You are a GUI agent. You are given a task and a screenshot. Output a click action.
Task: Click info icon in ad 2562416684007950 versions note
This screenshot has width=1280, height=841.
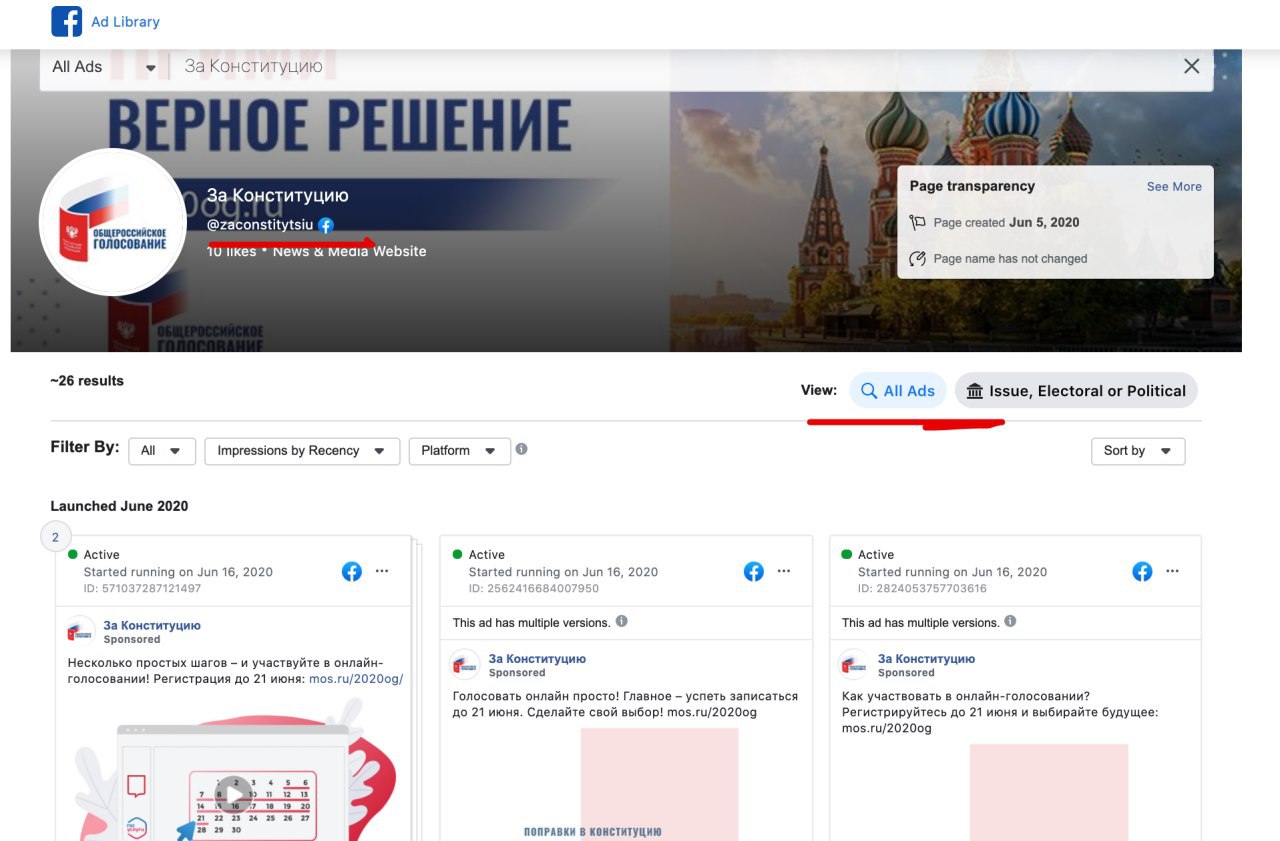(x=621, y=621)
